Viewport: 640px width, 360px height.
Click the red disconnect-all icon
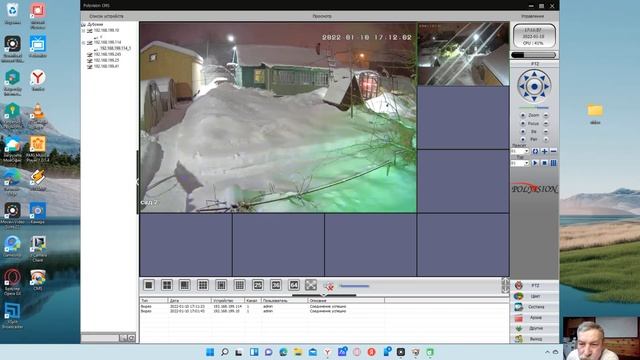[x=329, y=286]
